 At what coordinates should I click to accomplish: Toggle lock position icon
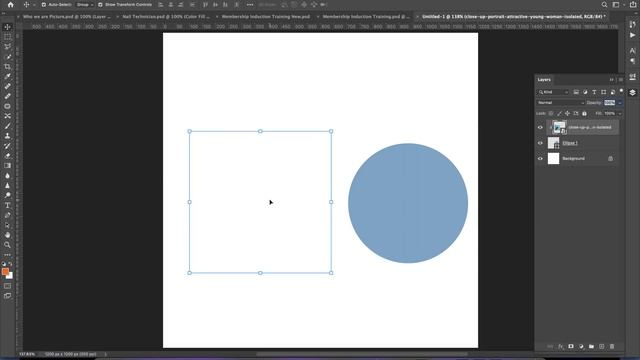(567, 113)
